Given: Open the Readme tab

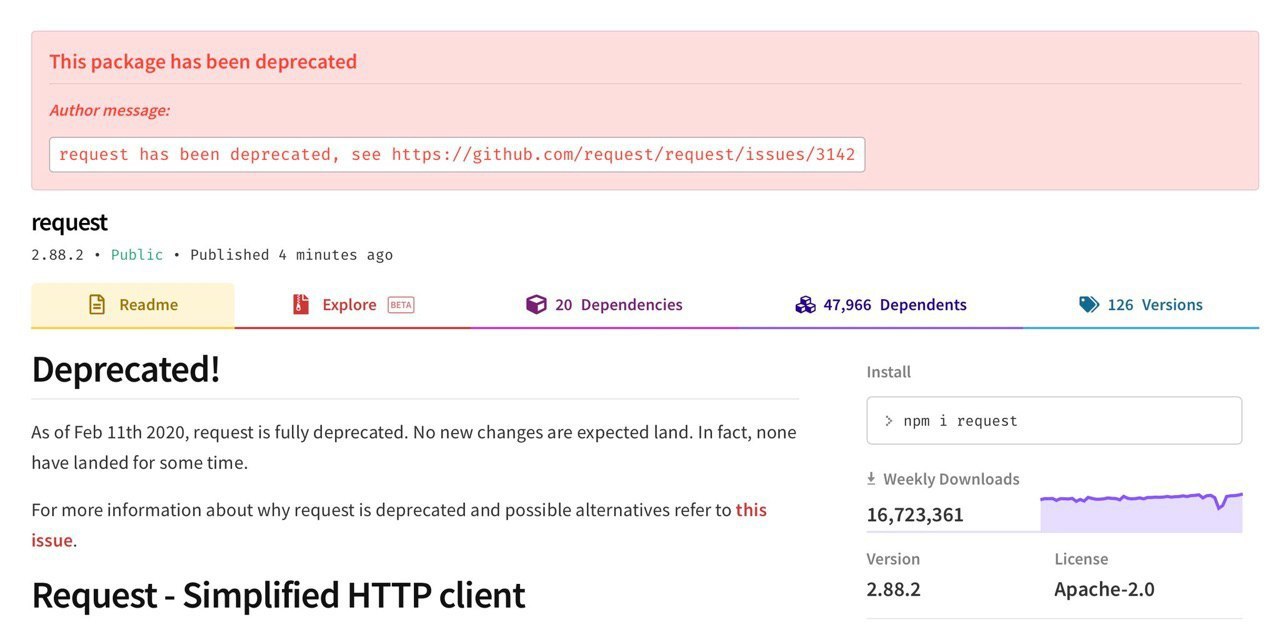Looking at the screenshot, I should [133, 305].
